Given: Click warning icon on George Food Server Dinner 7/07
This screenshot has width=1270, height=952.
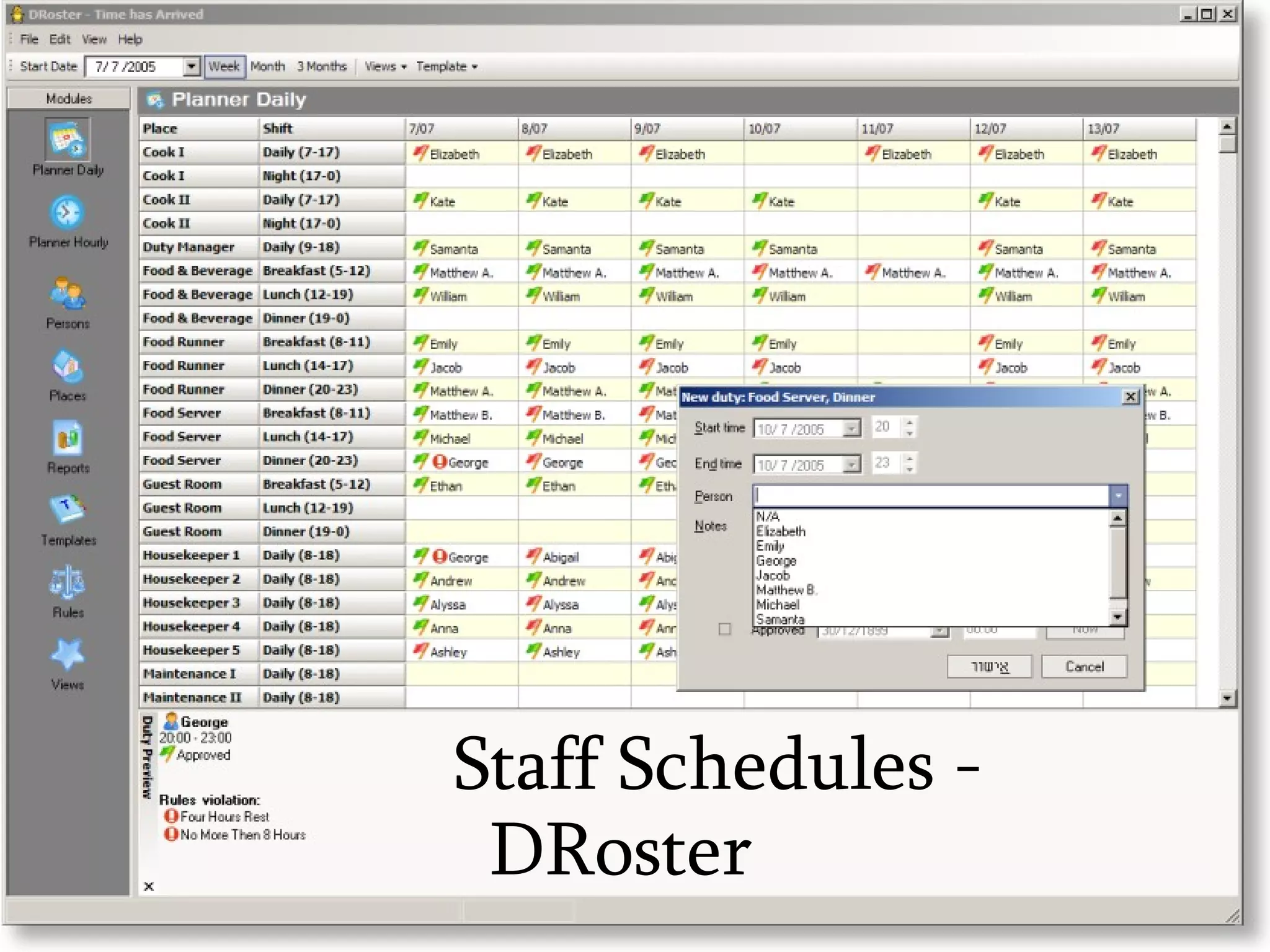Looking at the screenshot, I should pyautogui.click(x=440, y=462).
